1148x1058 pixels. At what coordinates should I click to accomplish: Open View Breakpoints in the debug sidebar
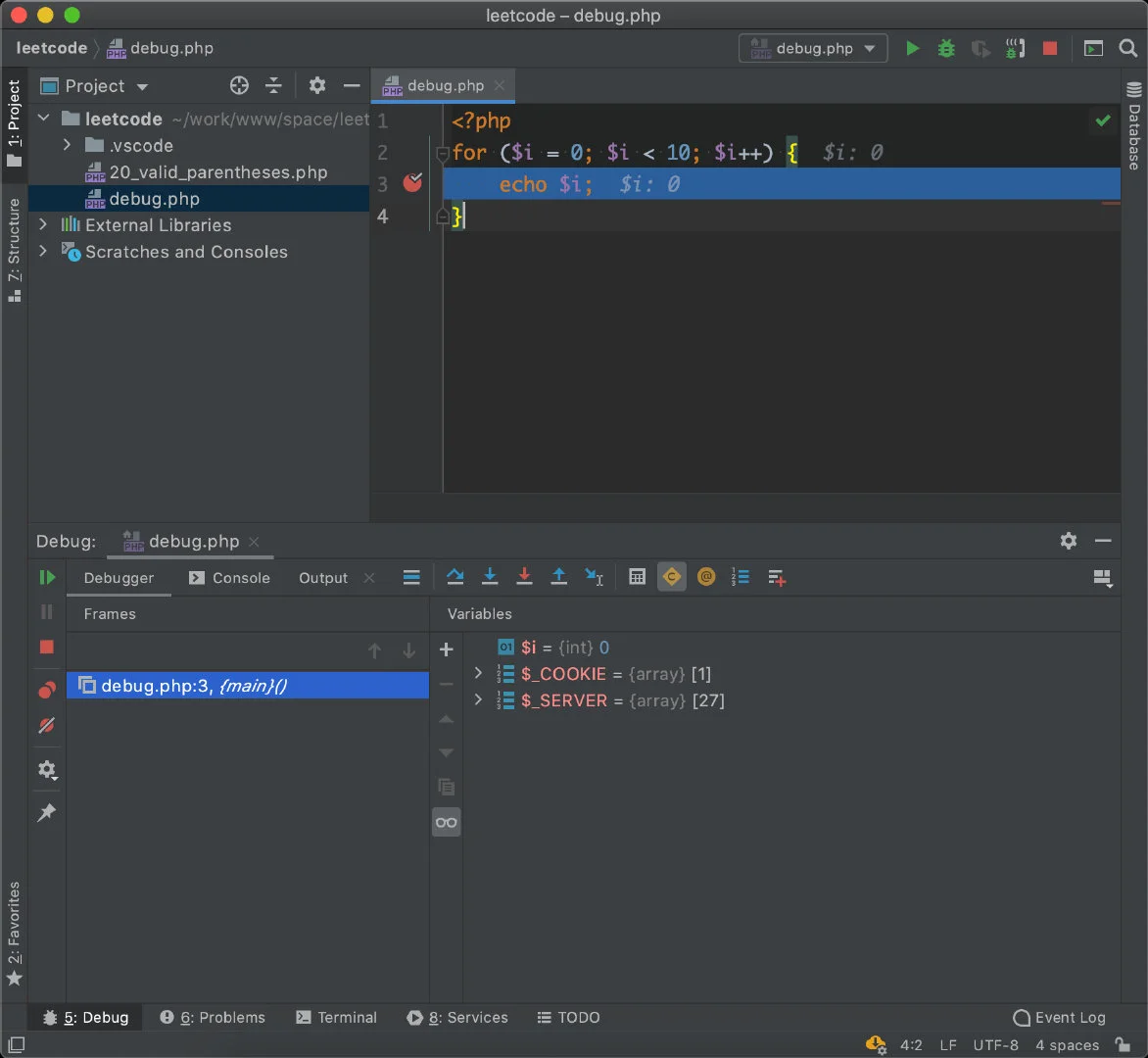(46, 691)
